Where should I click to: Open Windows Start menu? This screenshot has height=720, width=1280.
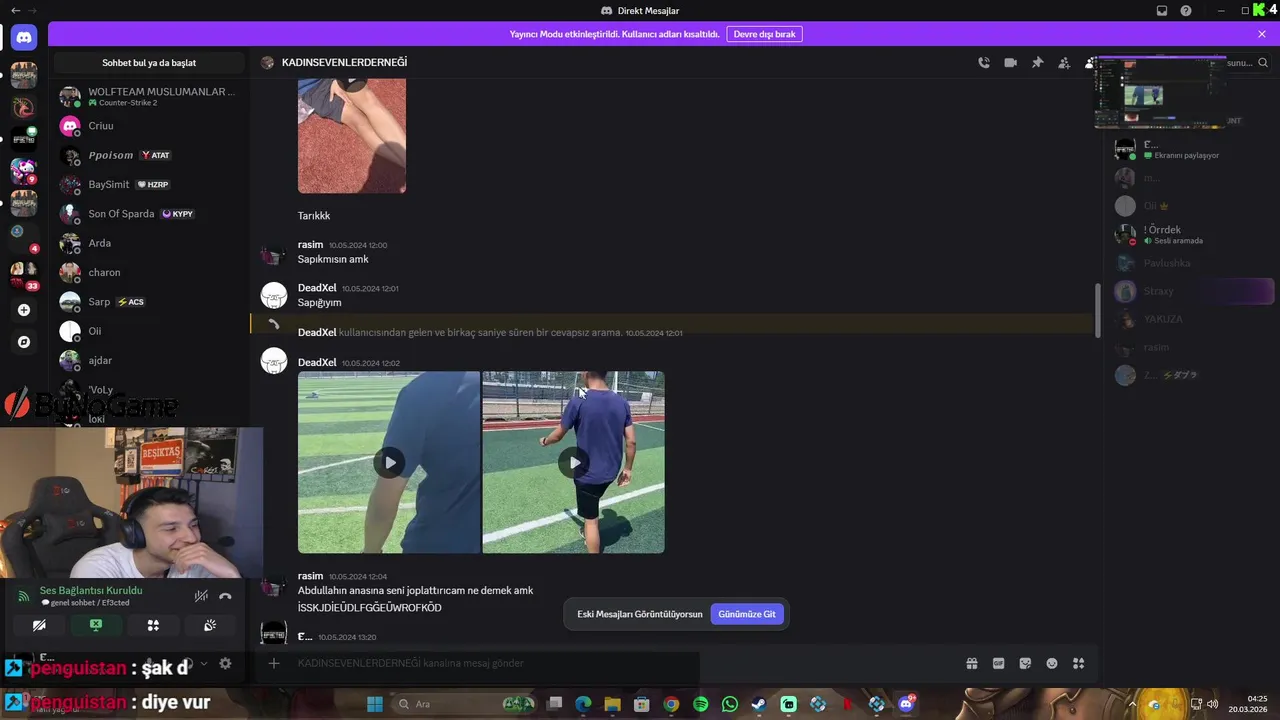[x=375, y=704]
